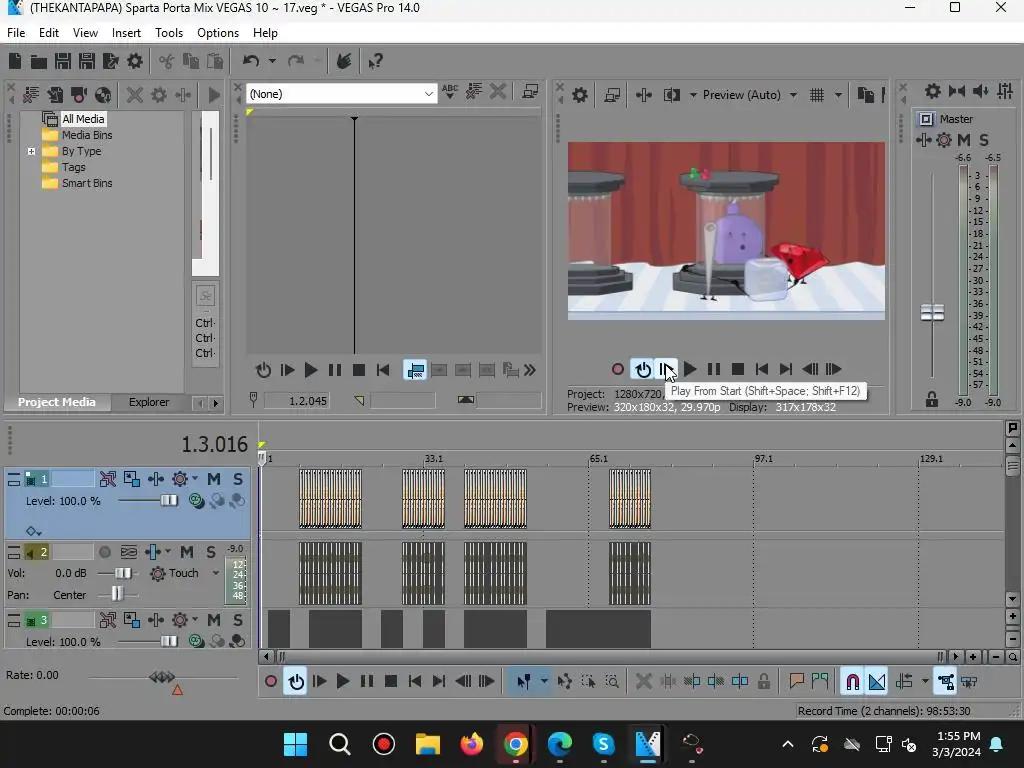
Task: Stop playback in the timeline transport bar
Action: [391, 682]
